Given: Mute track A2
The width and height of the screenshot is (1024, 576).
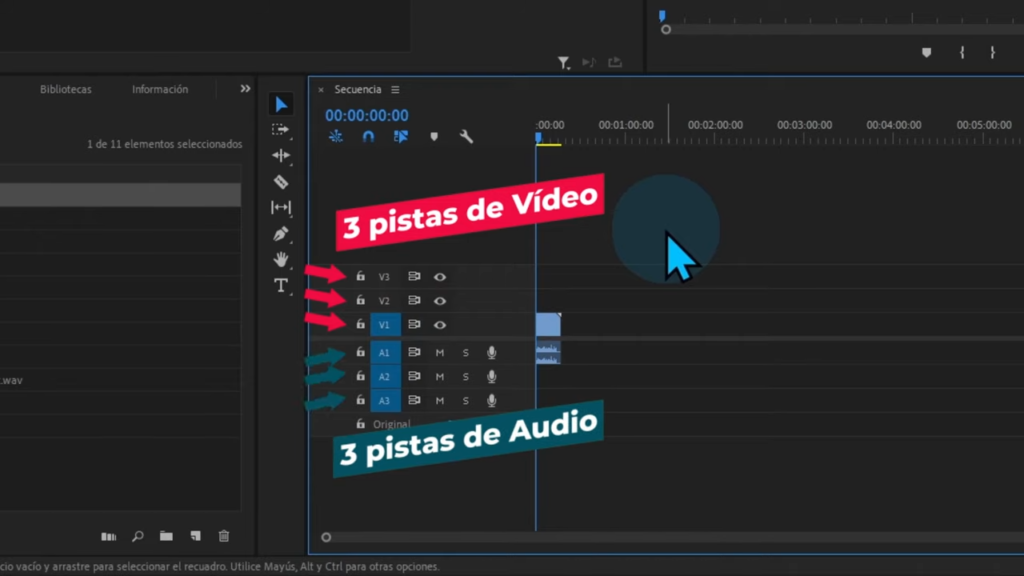Looking at the screenshot, I should click(440, 377).
